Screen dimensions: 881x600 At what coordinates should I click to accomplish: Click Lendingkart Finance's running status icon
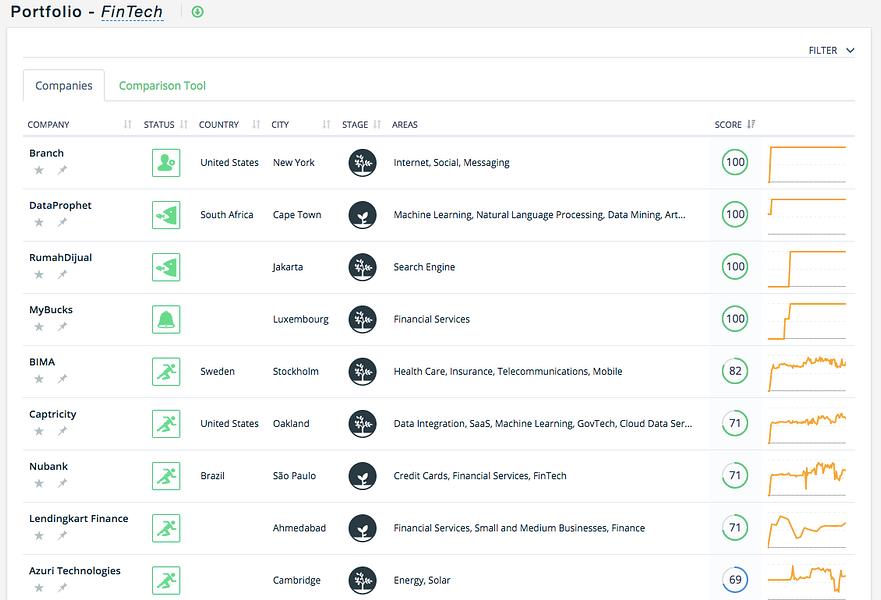coord(166,529)
